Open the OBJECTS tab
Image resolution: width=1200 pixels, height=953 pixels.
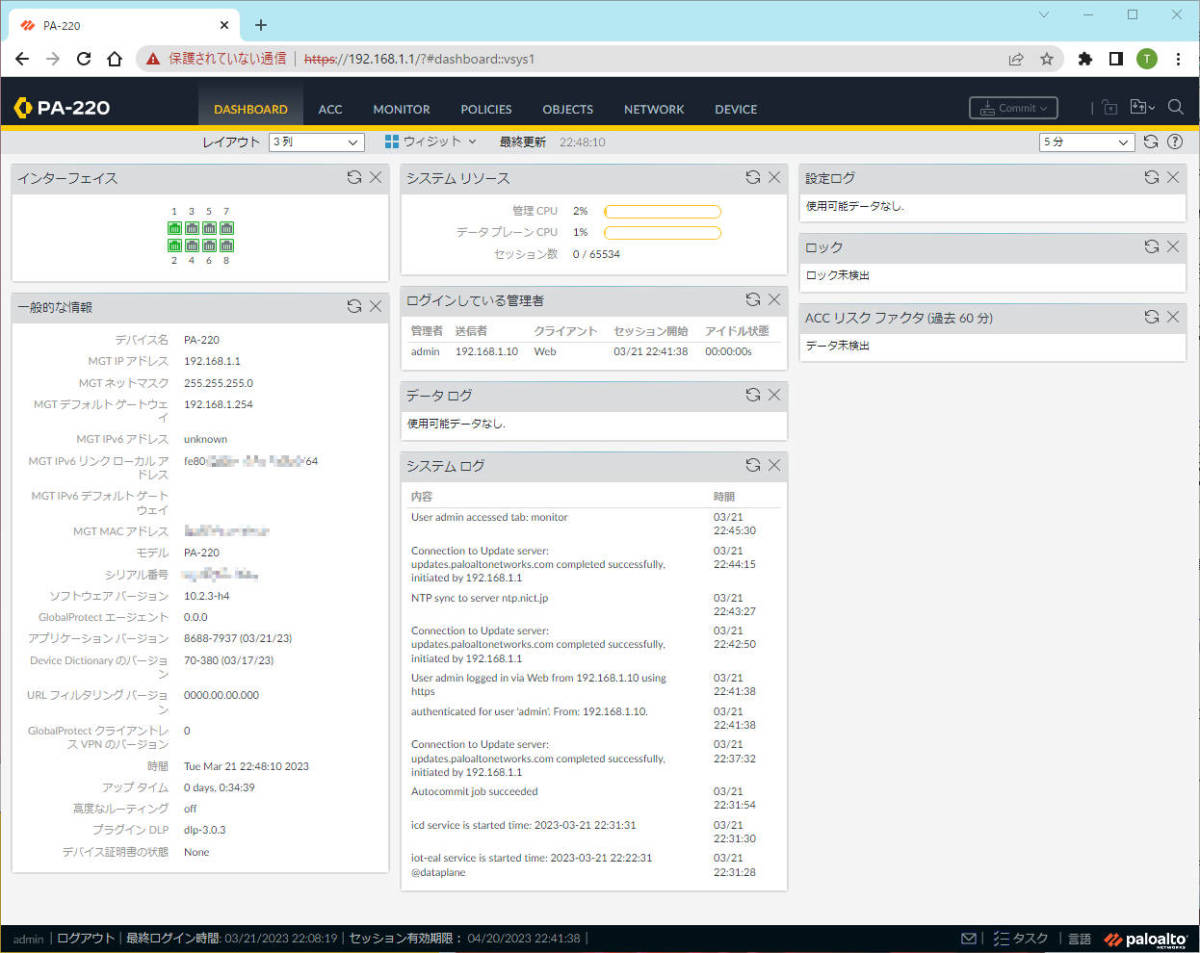pyautogui.click(x=568, y=109)
